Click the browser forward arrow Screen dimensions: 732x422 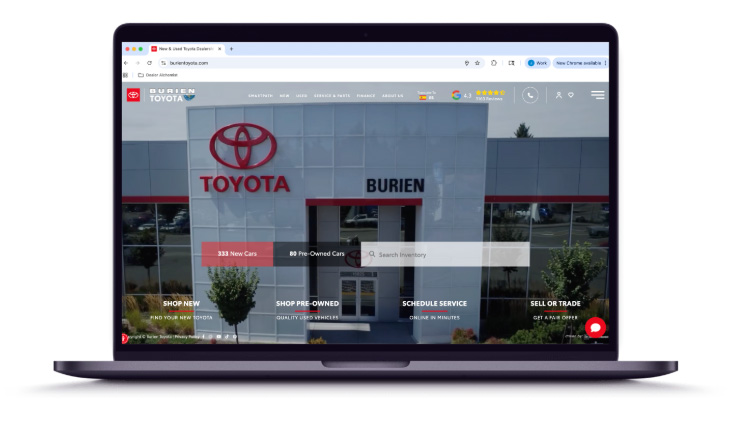138,63
